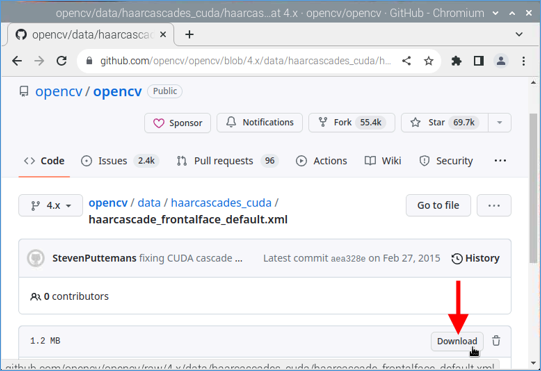Go back with the browser back arrow
541x371 pixels.
[x=17, y=61]
